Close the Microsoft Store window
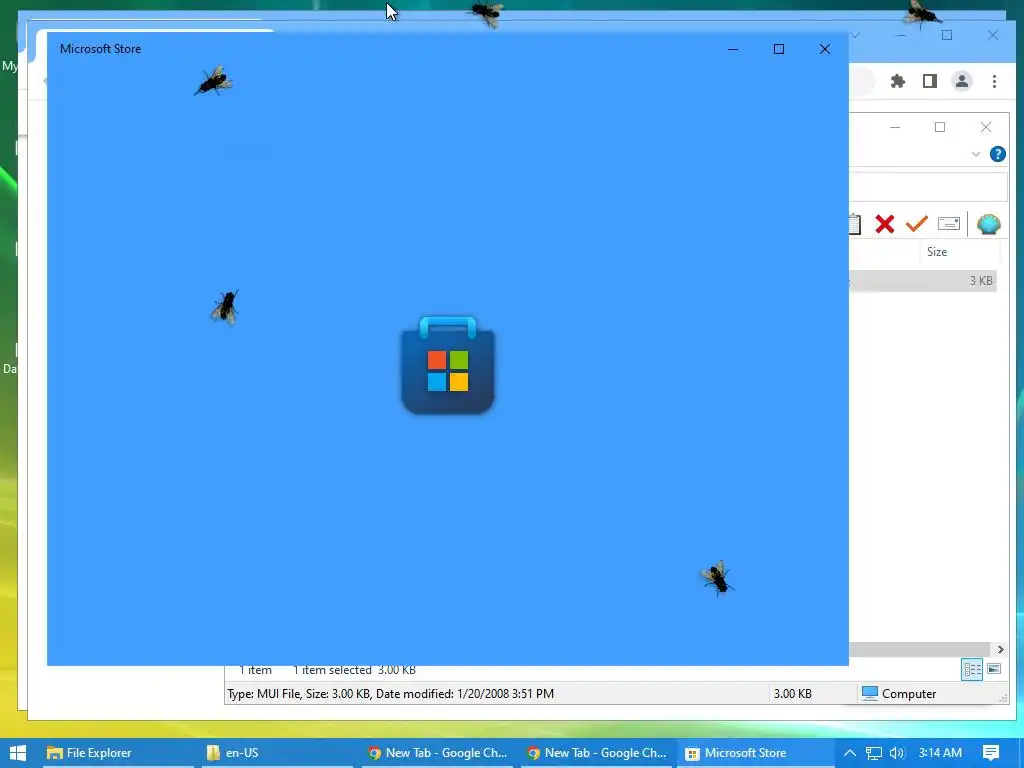 (825, 49)
